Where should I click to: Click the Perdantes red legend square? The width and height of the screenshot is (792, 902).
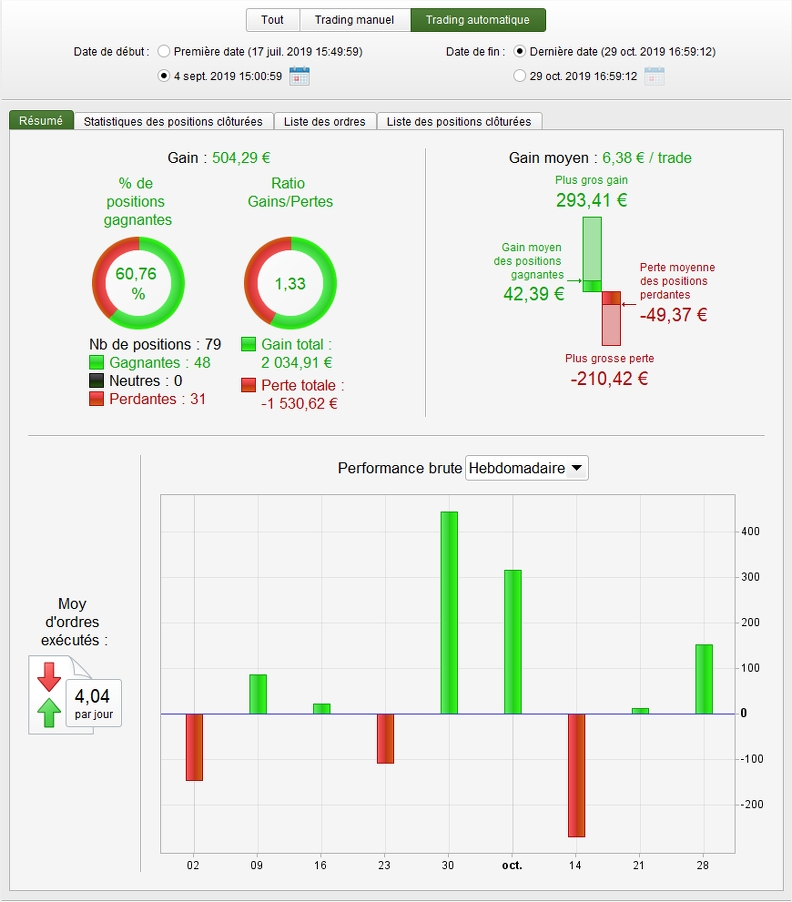[97, 399]
